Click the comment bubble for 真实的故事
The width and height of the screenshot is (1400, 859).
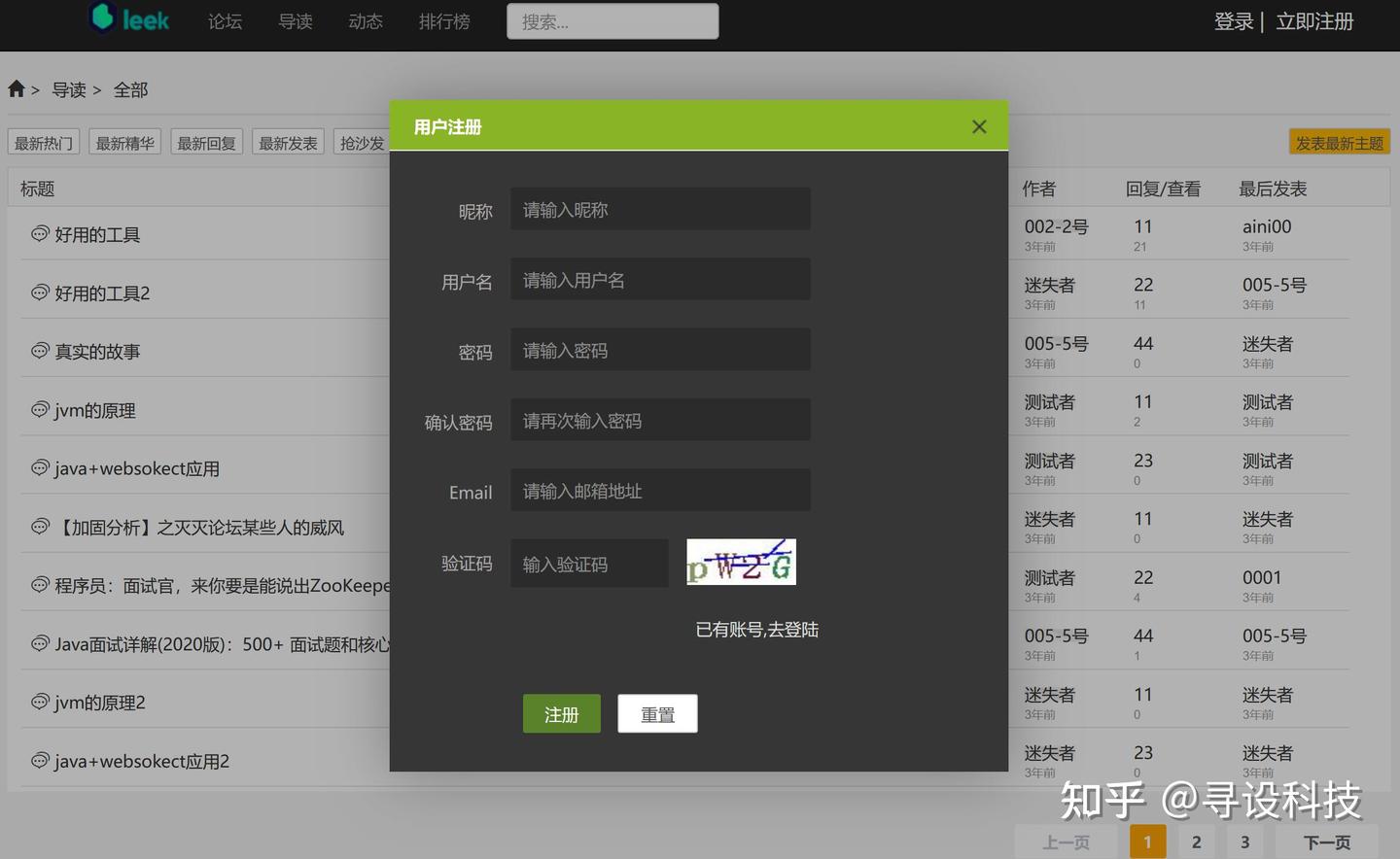coord(39,351)
